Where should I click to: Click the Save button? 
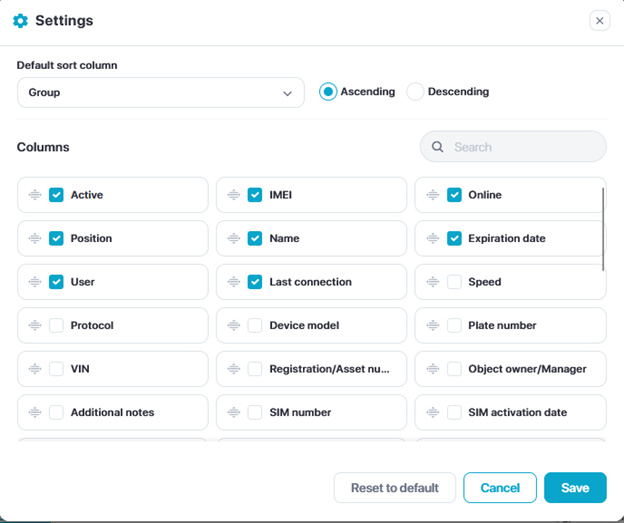(575, 488)
